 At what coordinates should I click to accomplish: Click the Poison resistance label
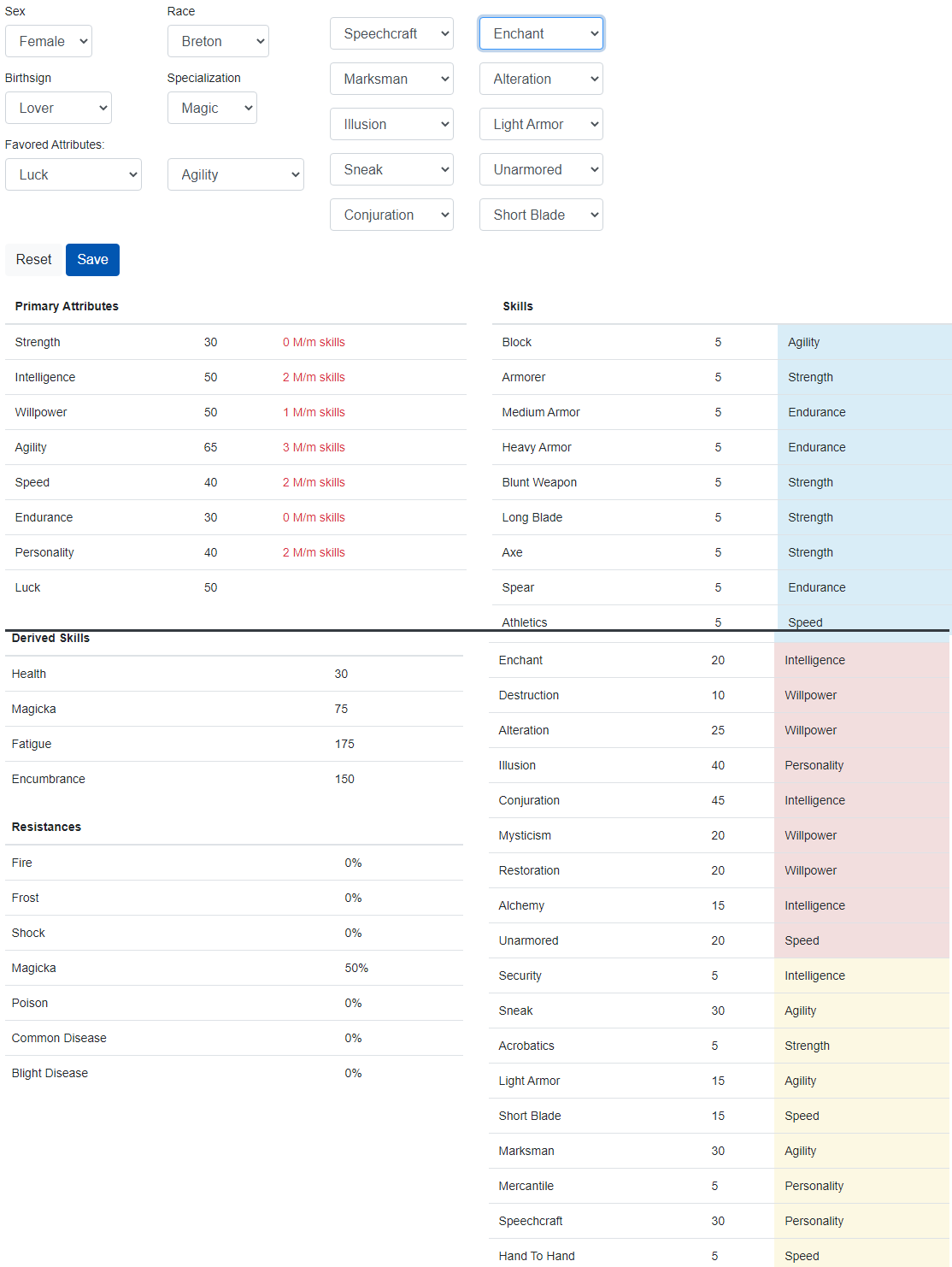coord(30,1003)
